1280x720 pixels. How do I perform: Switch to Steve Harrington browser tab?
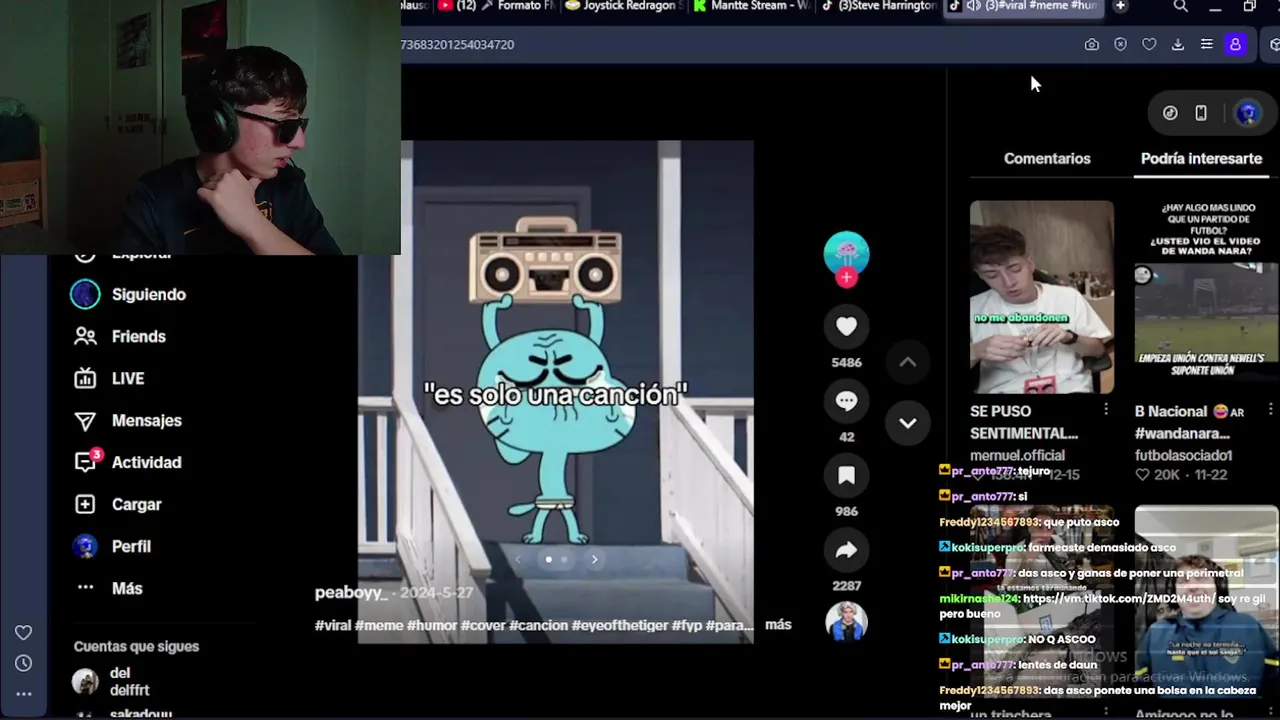(879, 6)
